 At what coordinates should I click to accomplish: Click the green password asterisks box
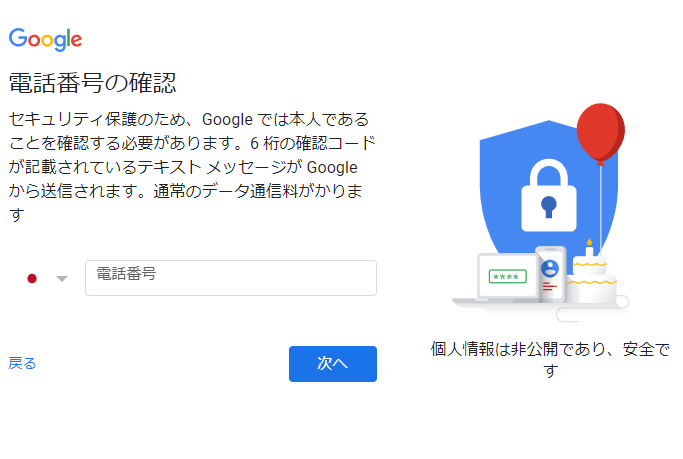pyautogui.click(x=508, y=276)
